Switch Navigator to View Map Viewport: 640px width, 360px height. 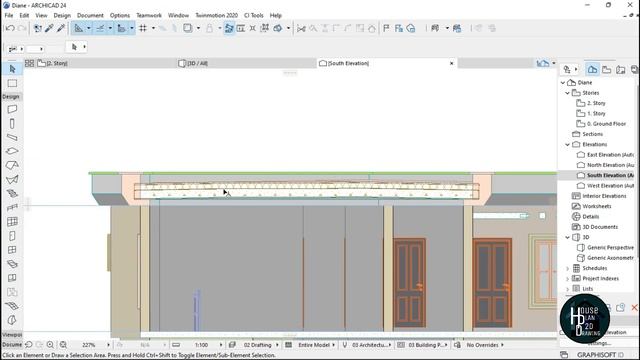607,69
